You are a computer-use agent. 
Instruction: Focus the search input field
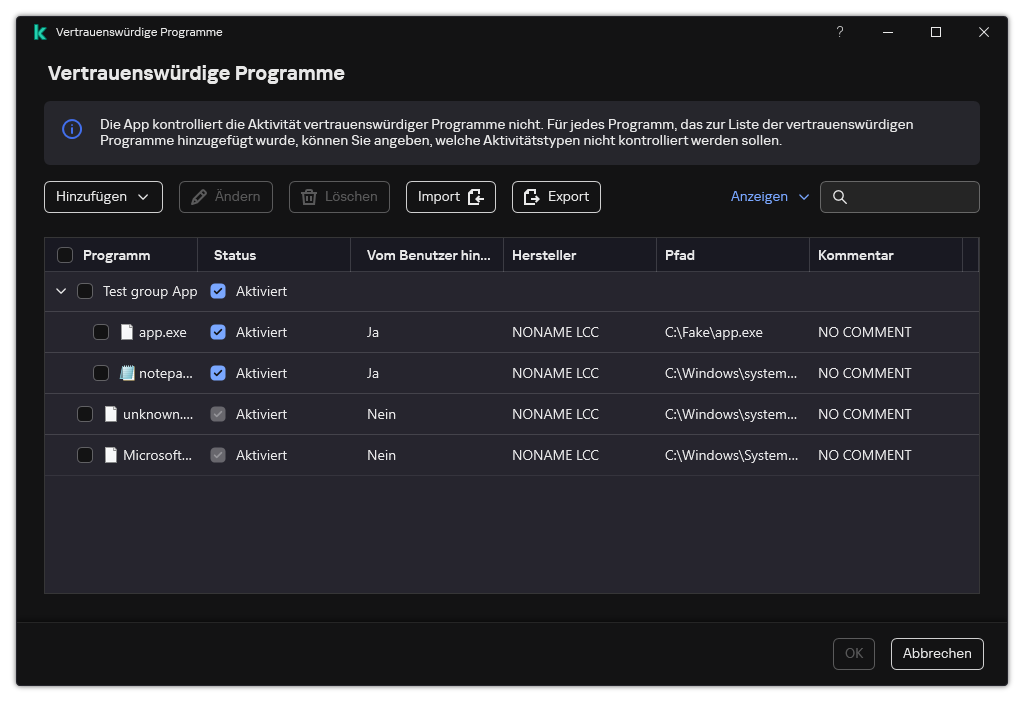point(910,197)
